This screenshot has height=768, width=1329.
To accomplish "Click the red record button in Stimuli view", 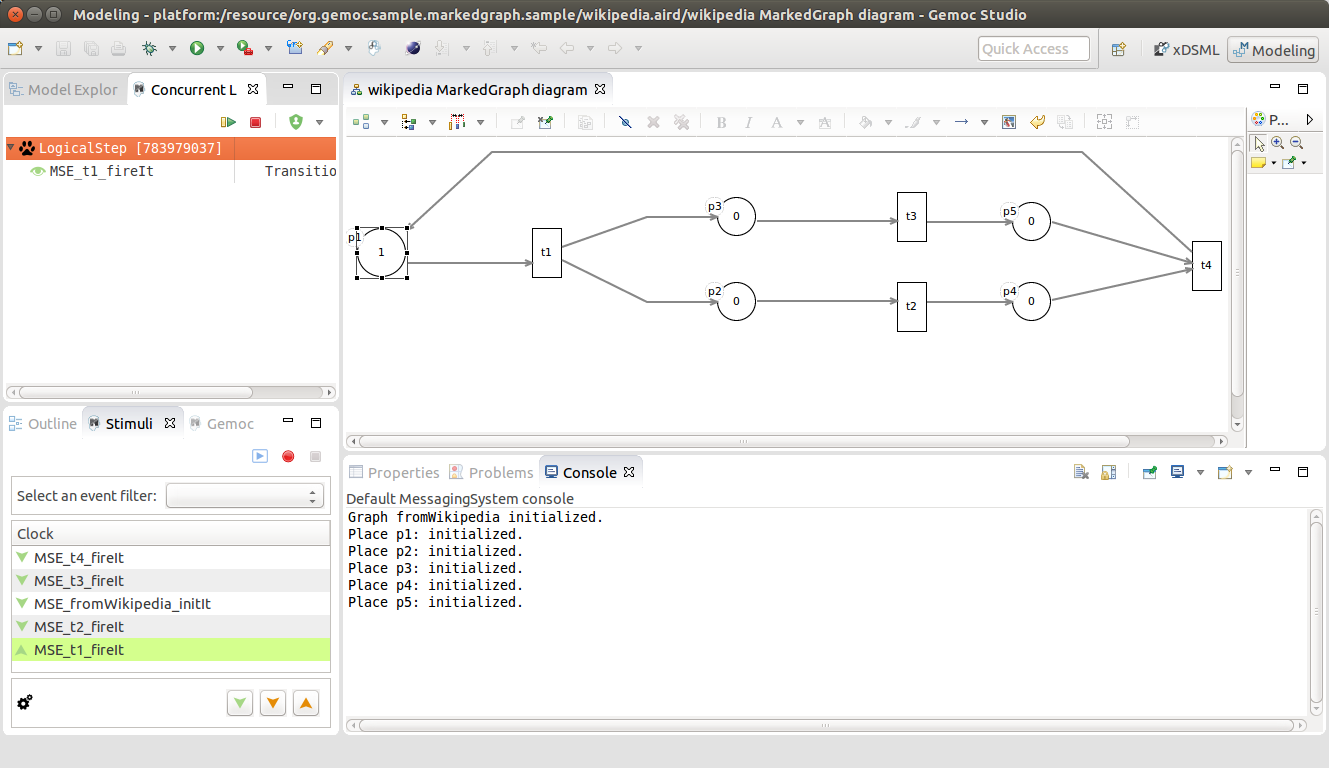I will tap(288, 456).
